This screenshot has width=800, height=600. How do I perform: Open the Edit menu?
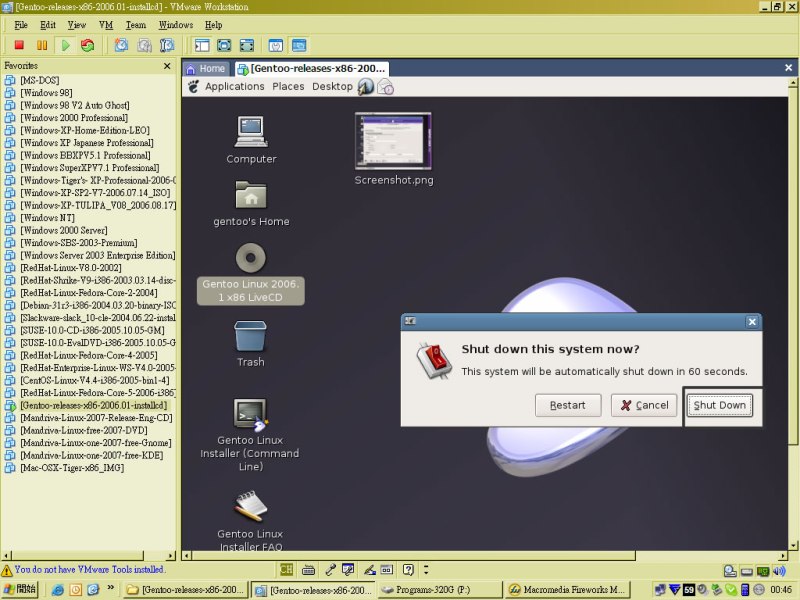tap(48, 25)
